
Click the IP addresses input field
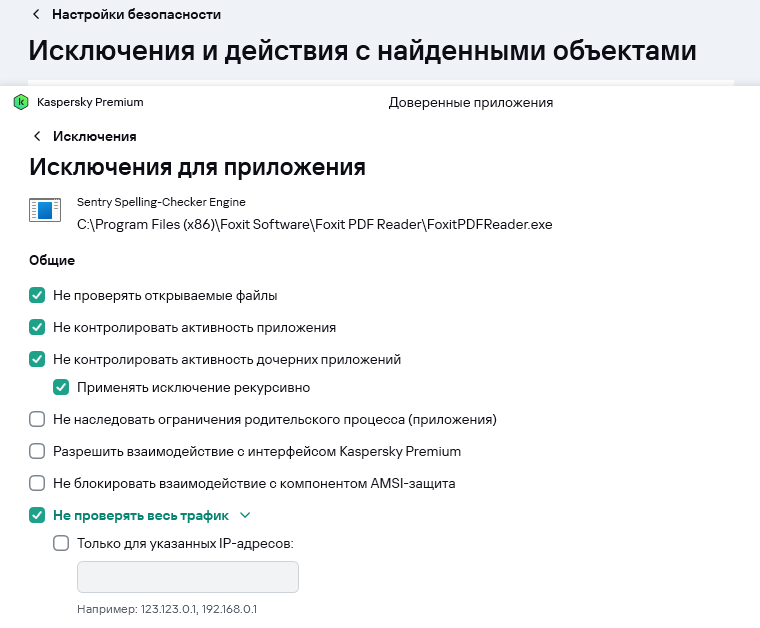(188, 578)
